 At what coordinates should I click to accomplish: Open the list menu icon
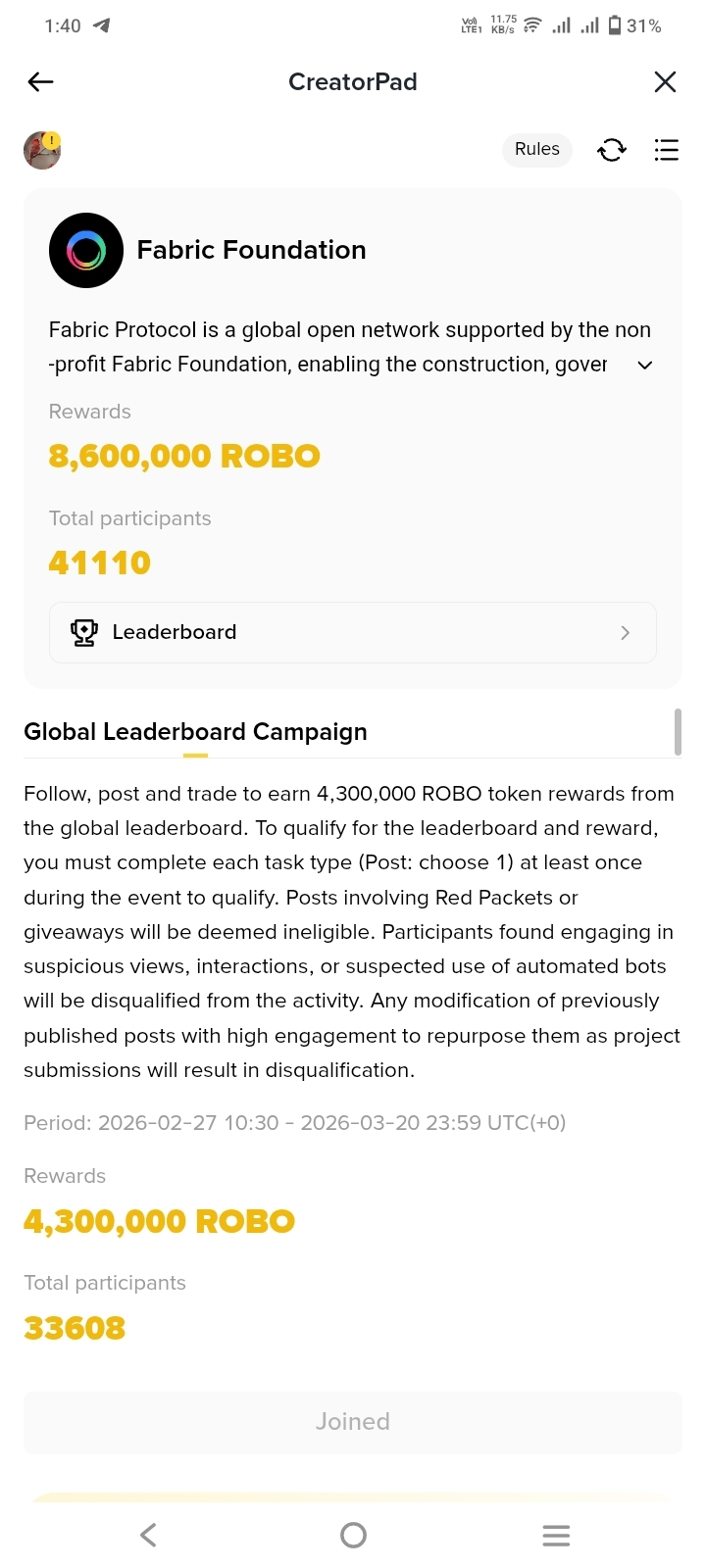pyautogui.click(x=666, y=150)
